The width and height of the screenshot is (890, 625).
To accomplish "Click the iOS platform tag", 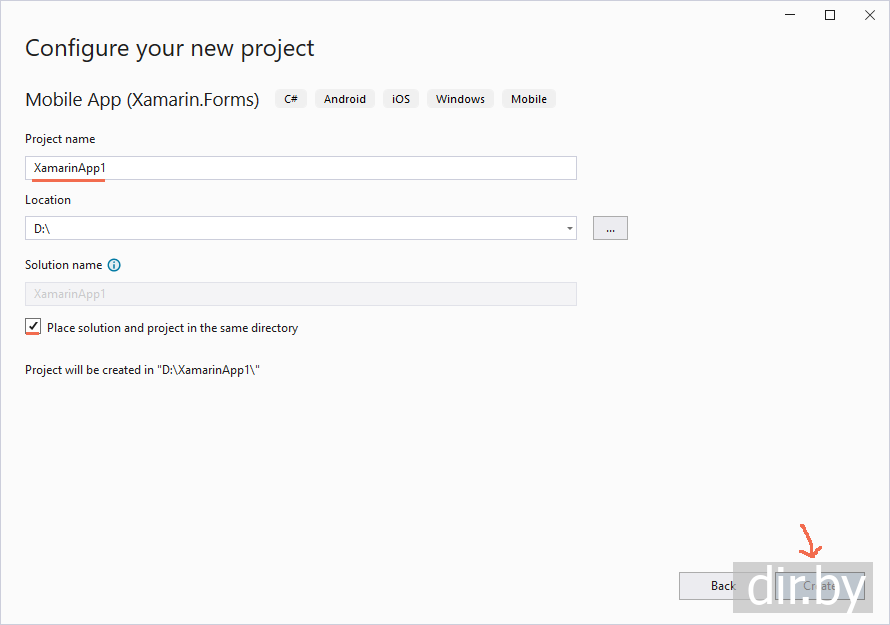I will [x=401, y=99].
